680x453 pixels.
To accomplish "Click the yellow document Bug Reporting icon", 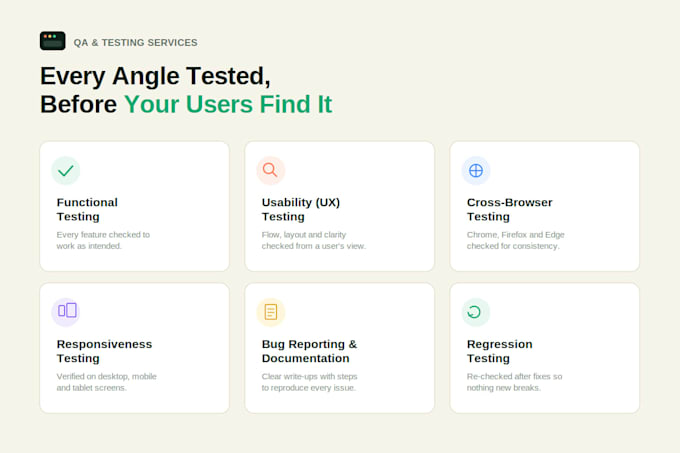I will click(271, 312).
